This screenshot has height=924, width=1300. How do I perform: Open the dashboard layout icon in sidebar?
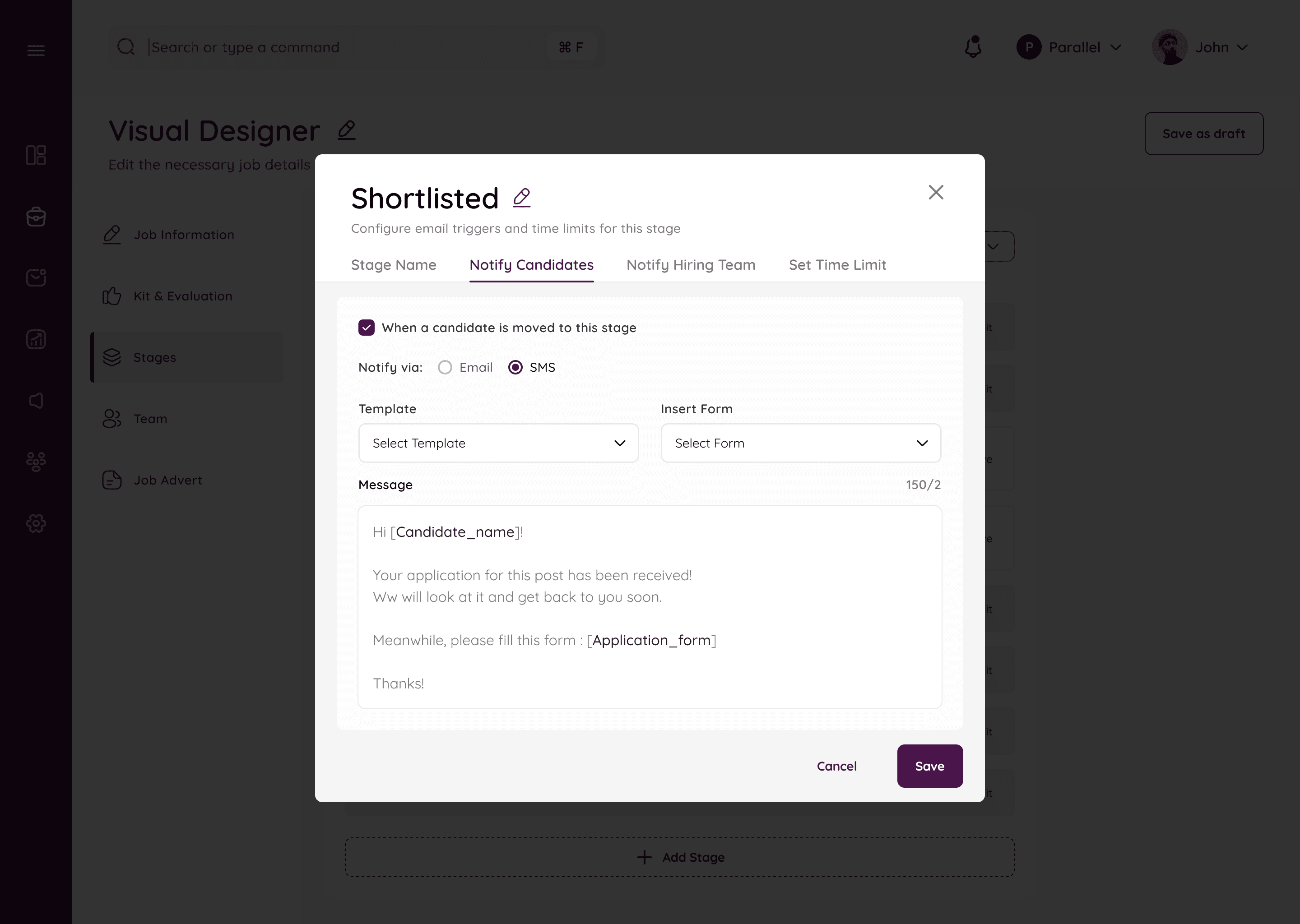coord(36,155)
